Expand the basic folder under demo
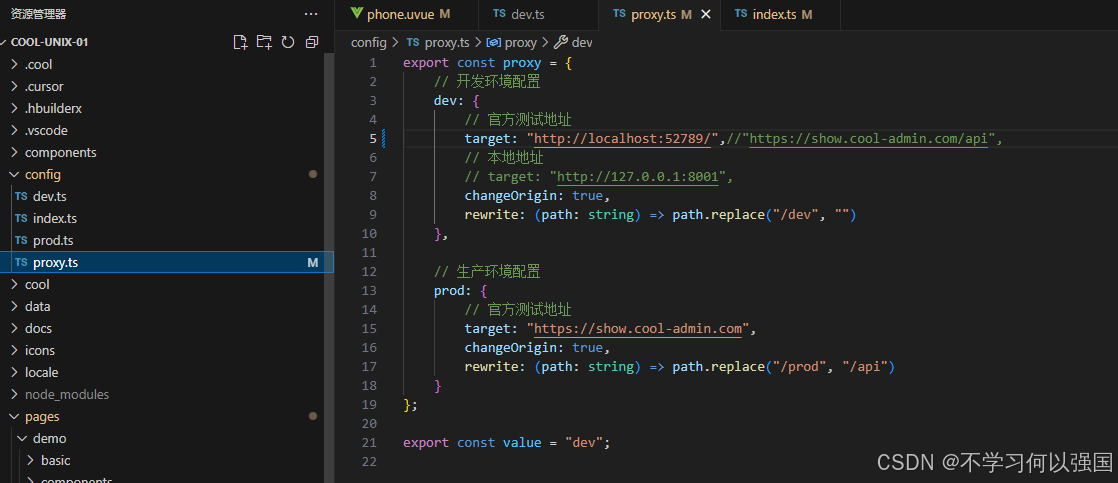1118x483 pixels. point(167,460)
